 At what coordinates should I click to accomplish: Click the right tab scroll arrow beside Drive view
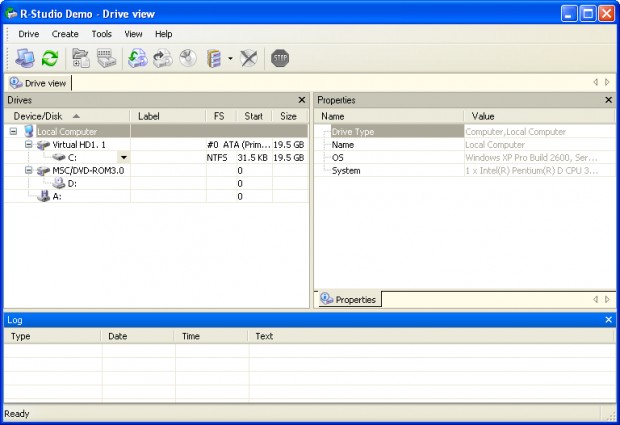click(x=607, y=82)
